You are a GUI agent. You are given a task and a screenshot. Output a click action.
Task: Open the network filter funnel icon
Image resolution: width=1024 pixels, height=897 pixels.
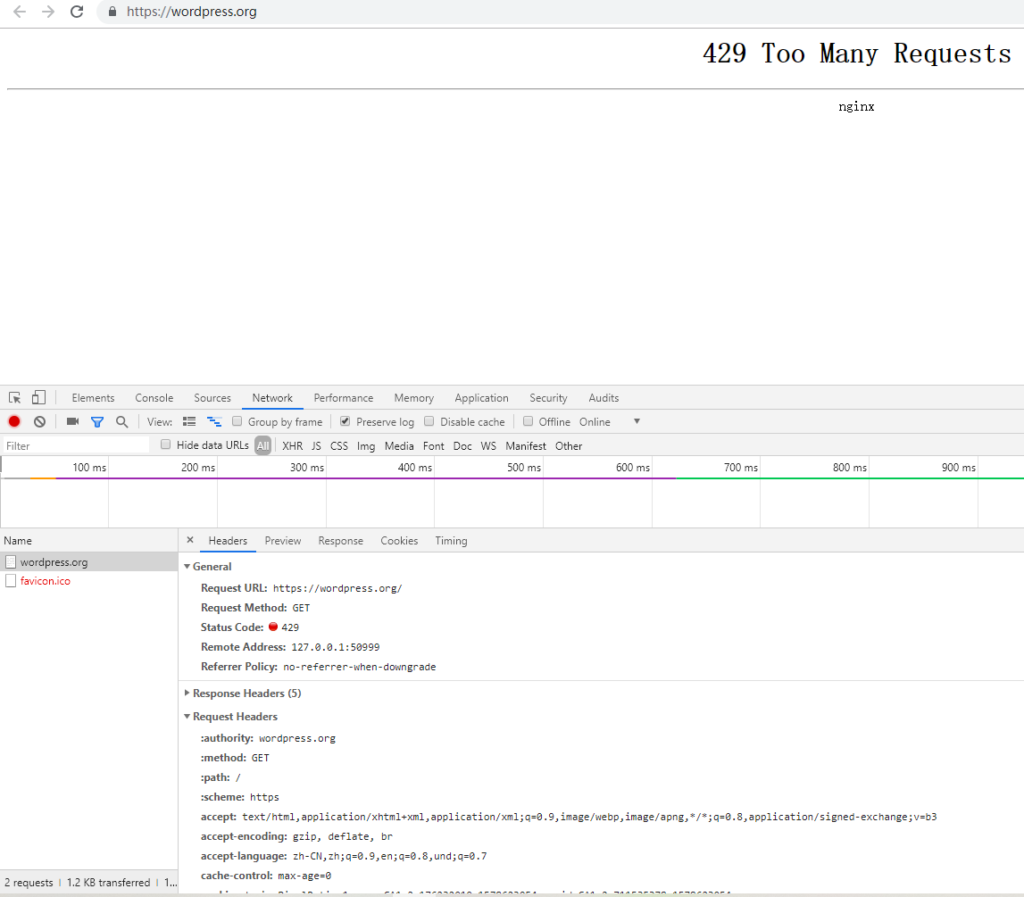coord(97,421)
